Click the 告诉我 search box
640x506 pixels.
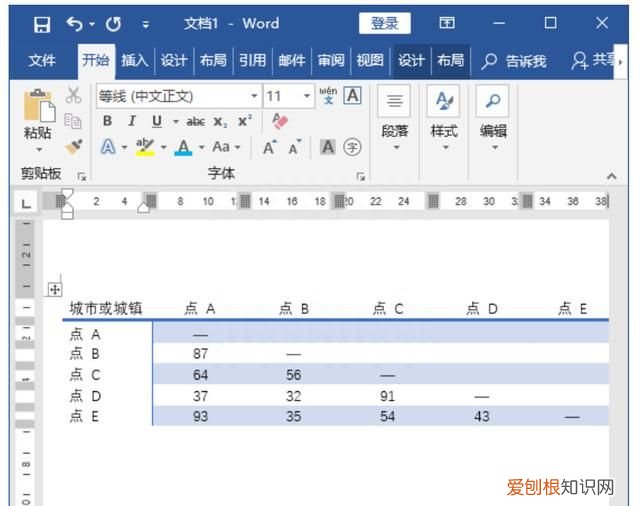[513, 62]
